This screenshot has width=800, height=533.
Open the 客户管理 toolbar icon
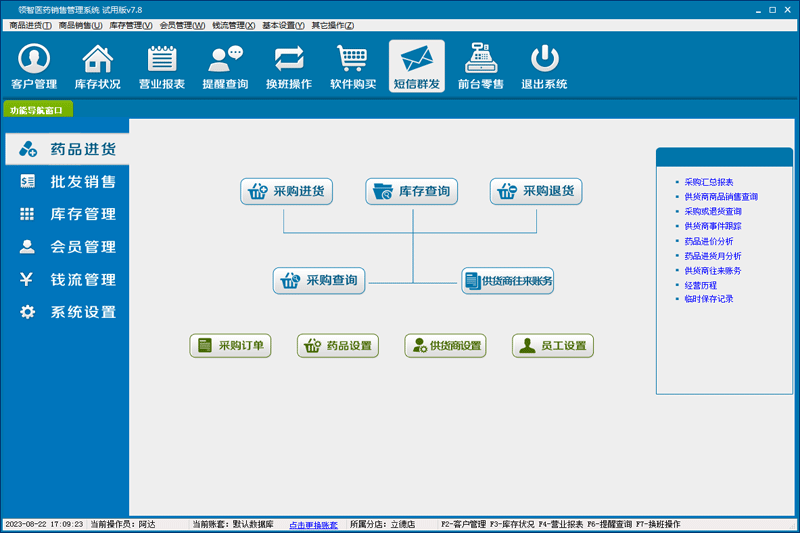[34, 66]
